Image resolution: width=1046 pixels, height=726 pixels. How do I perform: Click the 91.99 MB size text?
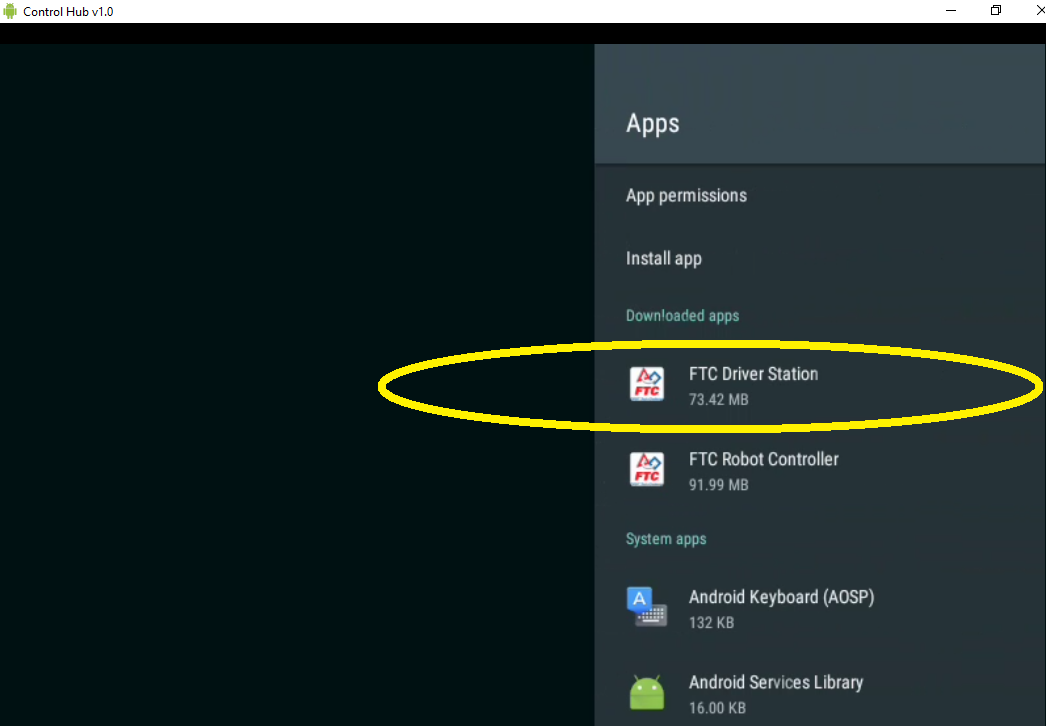pyautogui.click(x=718, y=485)
